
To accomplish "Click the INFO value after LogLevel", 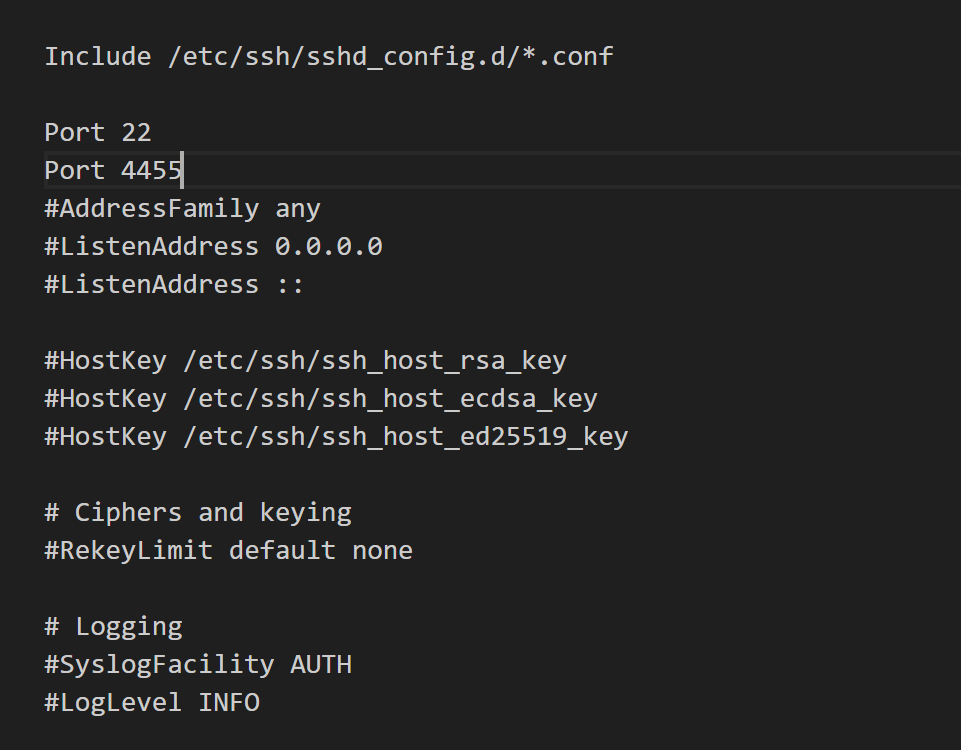I will coord(228,703).
